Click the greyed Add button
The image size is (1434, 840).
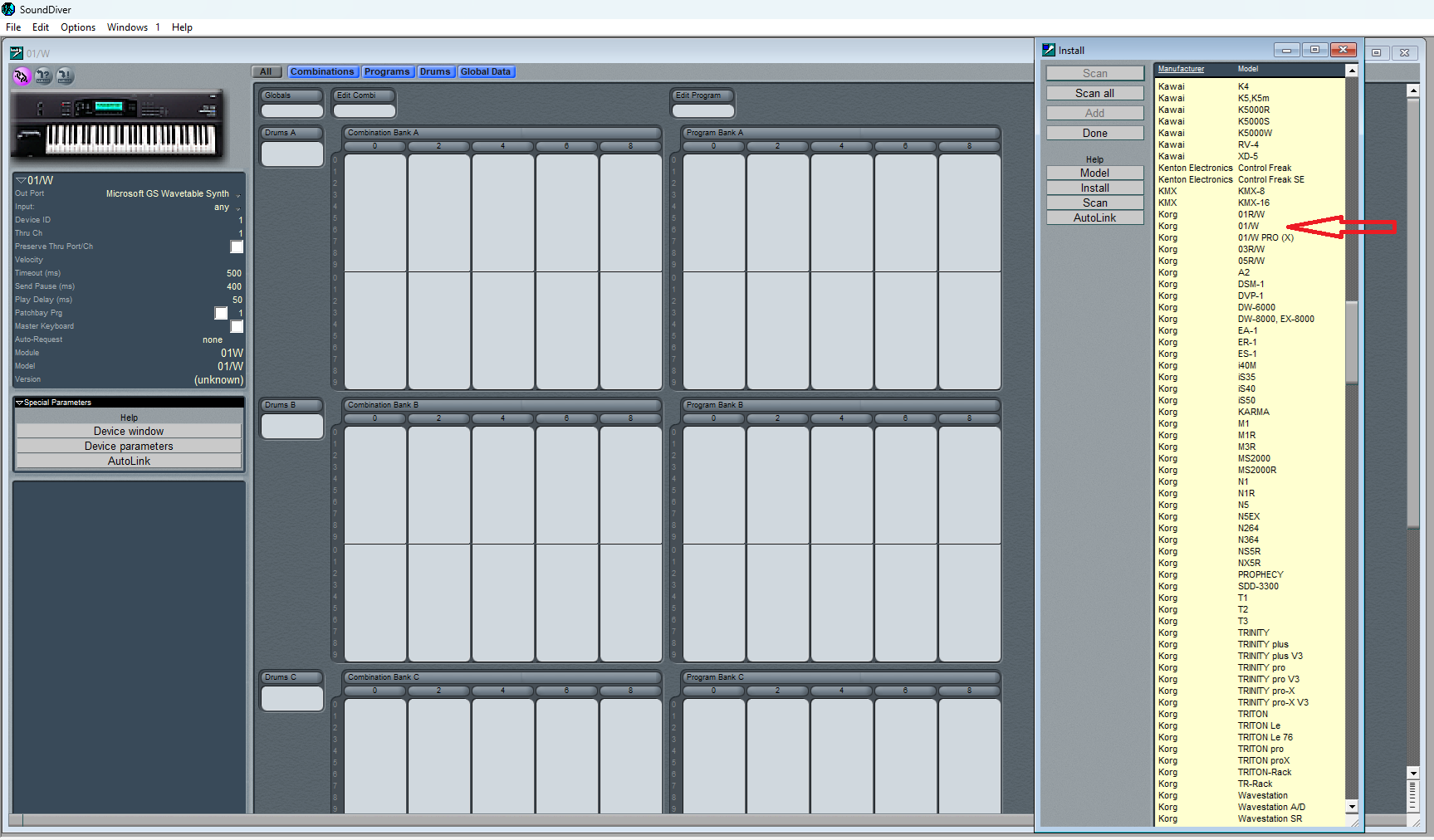1094,113
